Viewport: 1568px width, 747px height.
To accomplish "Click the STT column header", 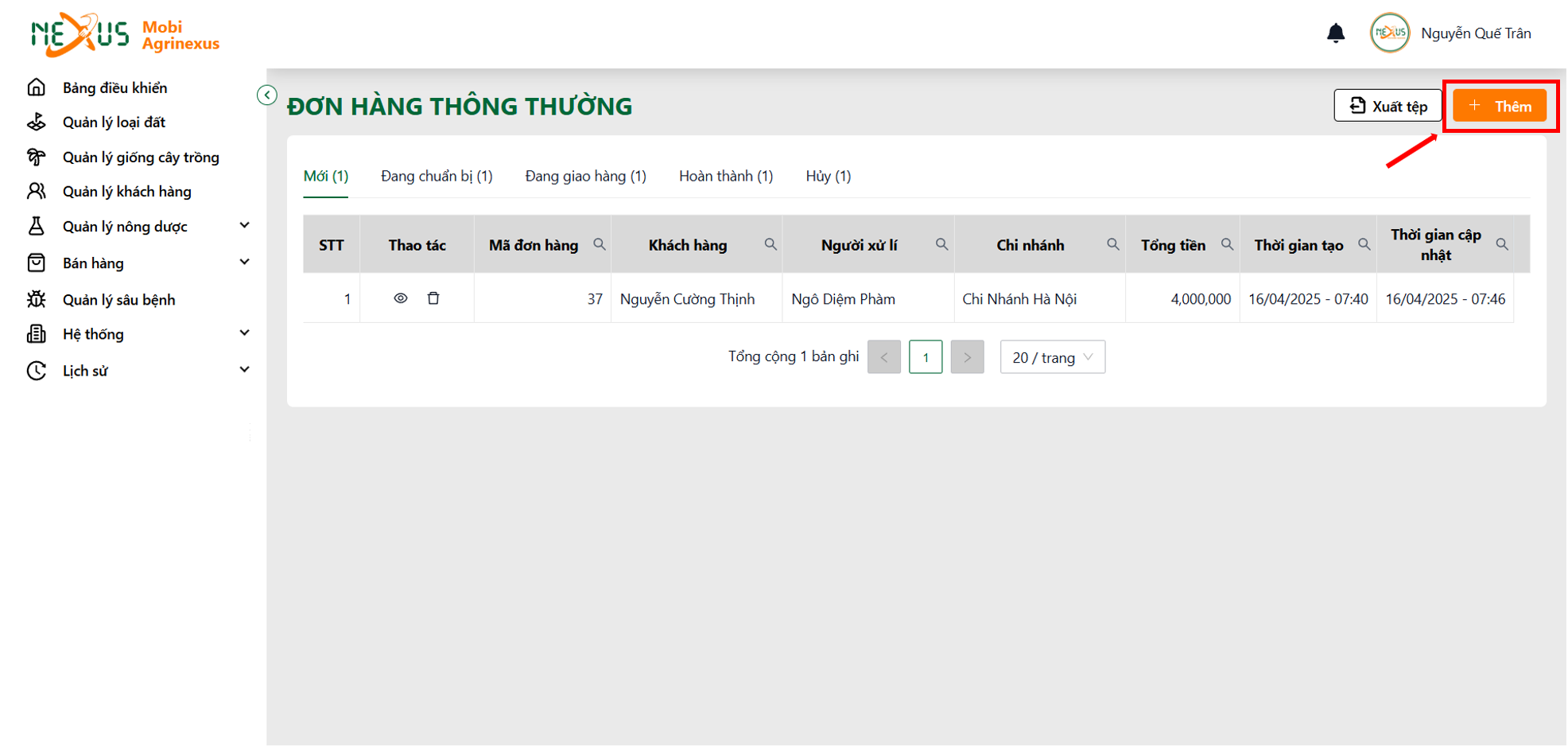I will tap(332, 245).
